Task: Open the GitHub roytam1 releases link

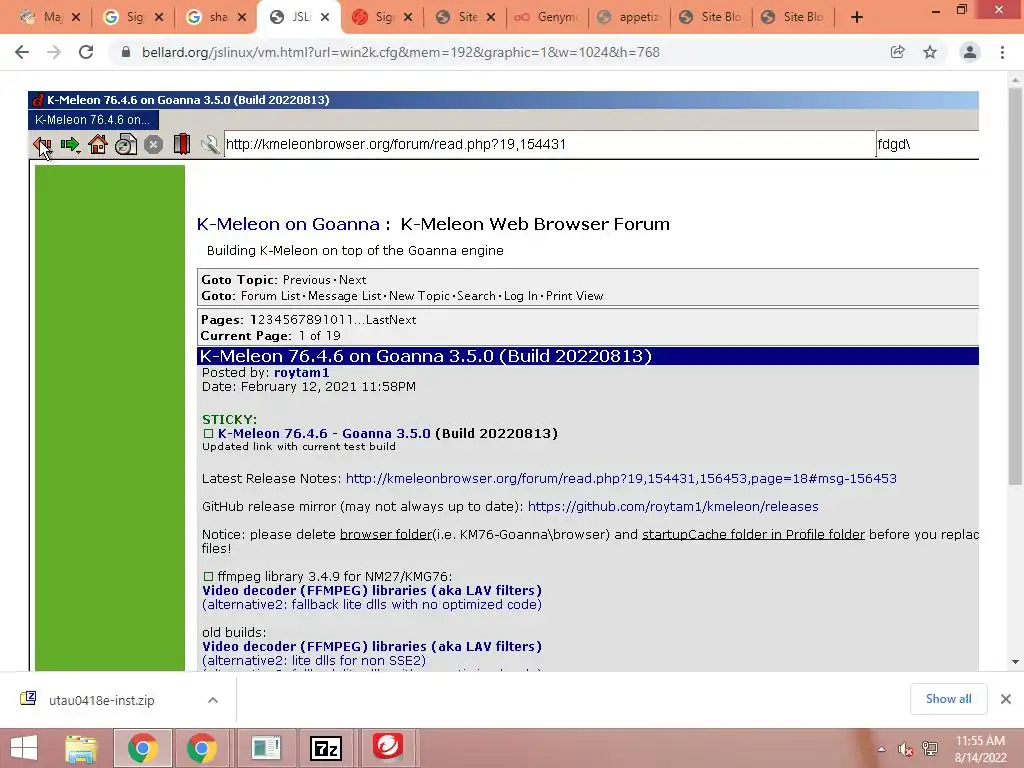Action: click(x=673, y=507)
